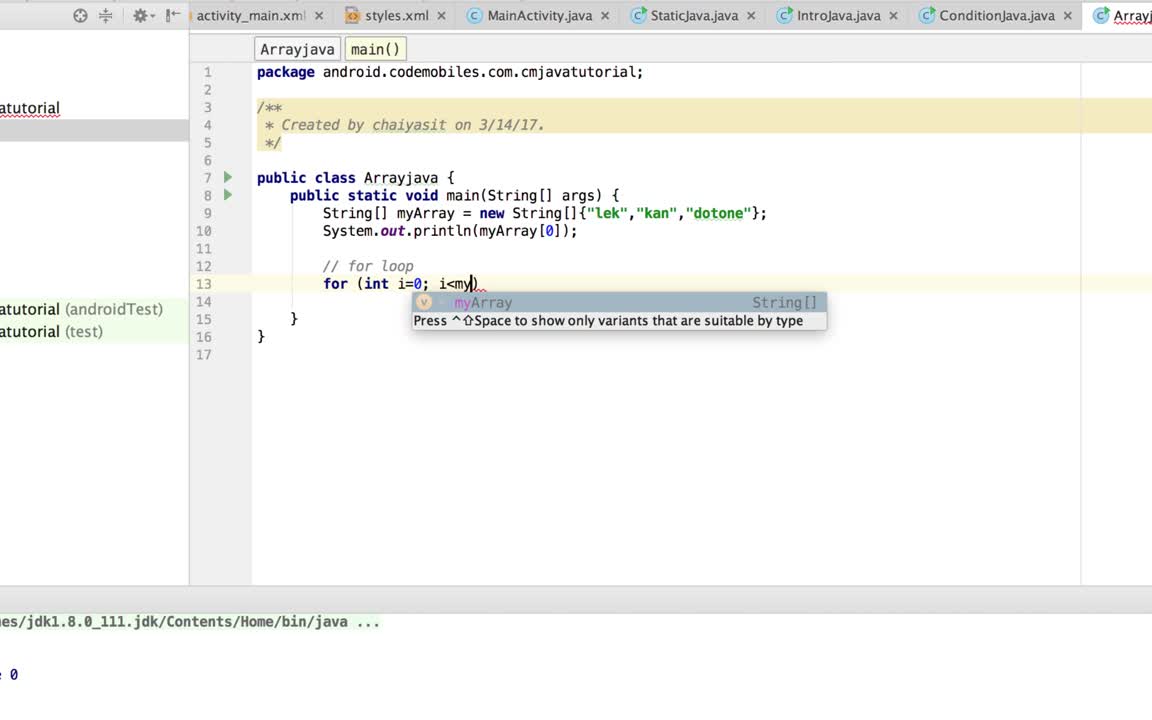This screenshot has height=720, width=1152.
Task: Click main() in the breadcrumb bar
Action: (375, 48)
